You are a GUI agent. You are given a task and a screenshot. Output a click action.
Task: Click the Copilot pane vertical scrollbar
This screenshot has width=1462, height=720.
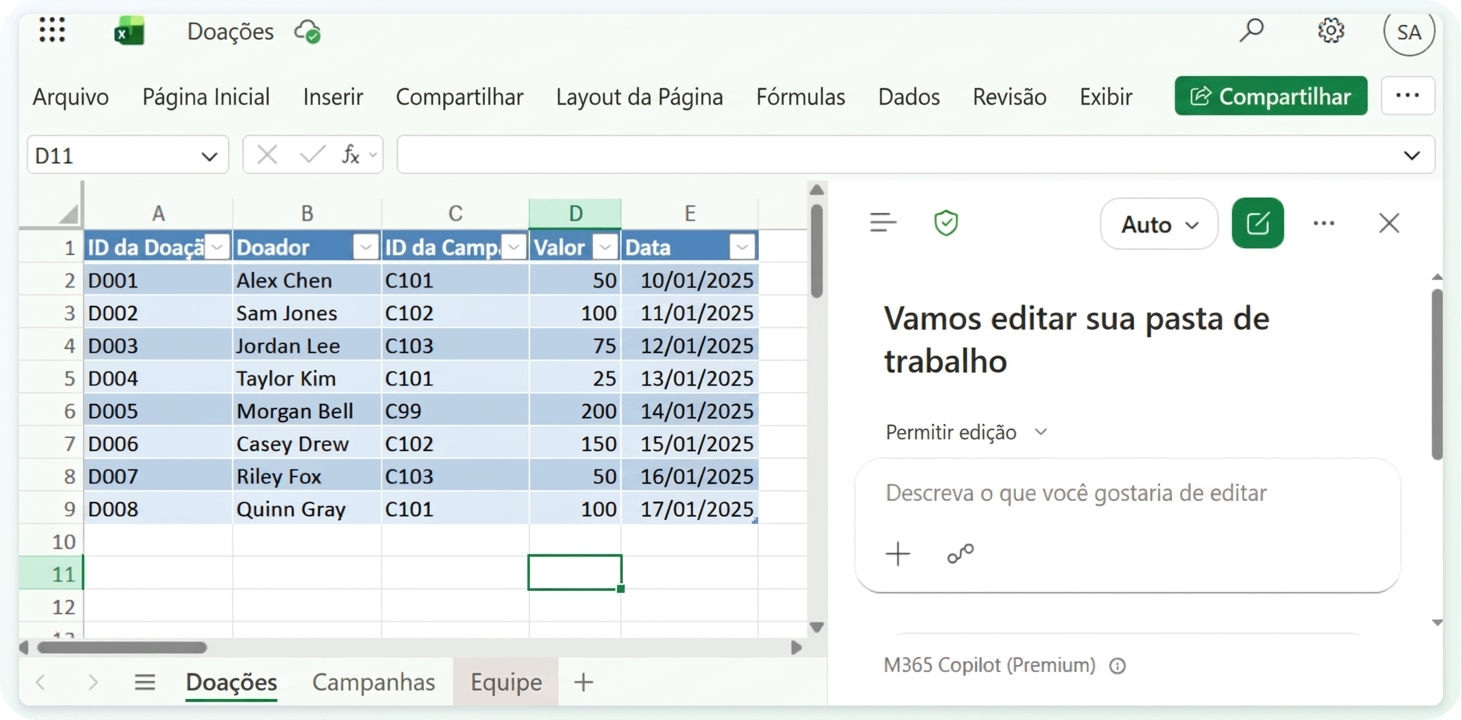(1437, 375)
